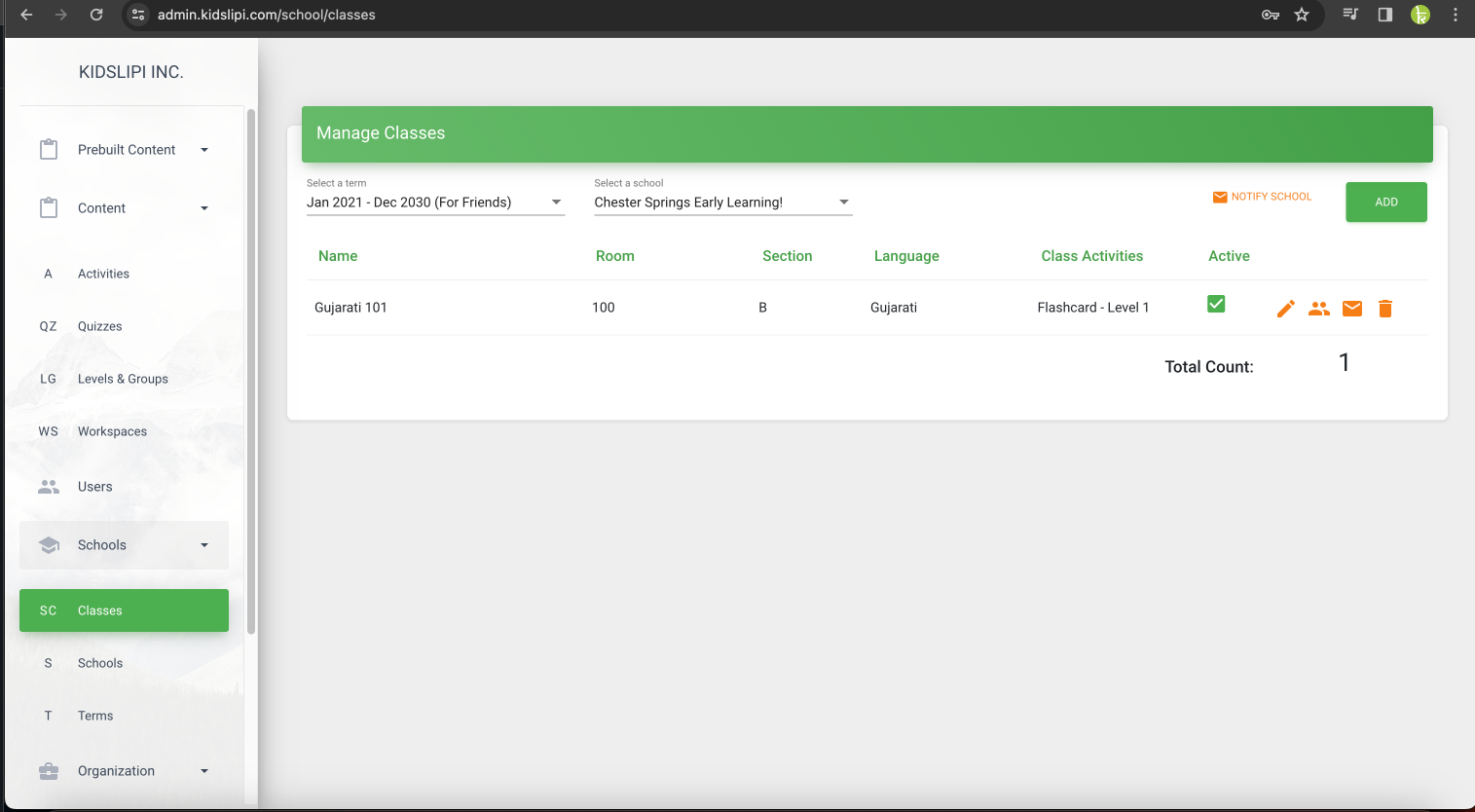The width and height of the screenshot is (1475, 812).
Task: Delete Gujarati 101 using the trash icon
Action: pyautogui.click(x=1384, y=309)
